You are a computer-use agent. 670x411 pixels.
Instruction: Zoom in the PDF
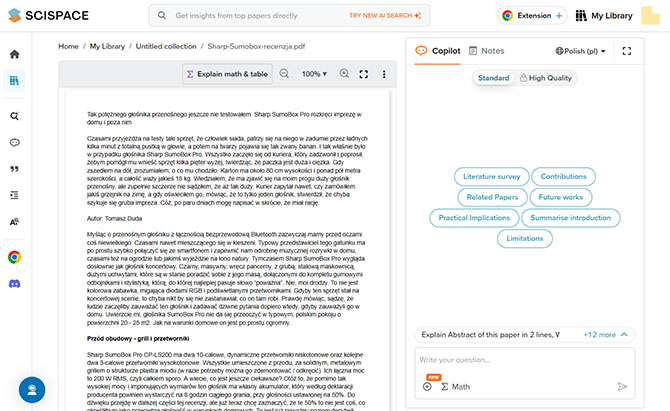344,73
